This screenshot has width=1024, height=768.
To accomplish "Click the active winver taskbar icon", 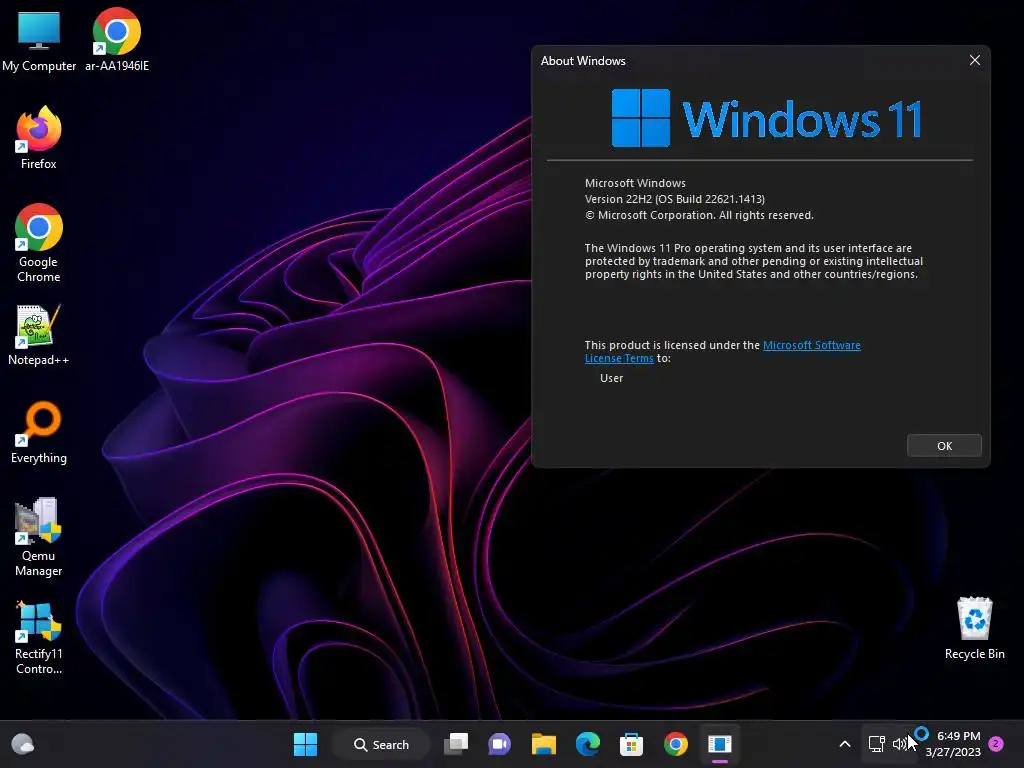I will coord(720,744).
